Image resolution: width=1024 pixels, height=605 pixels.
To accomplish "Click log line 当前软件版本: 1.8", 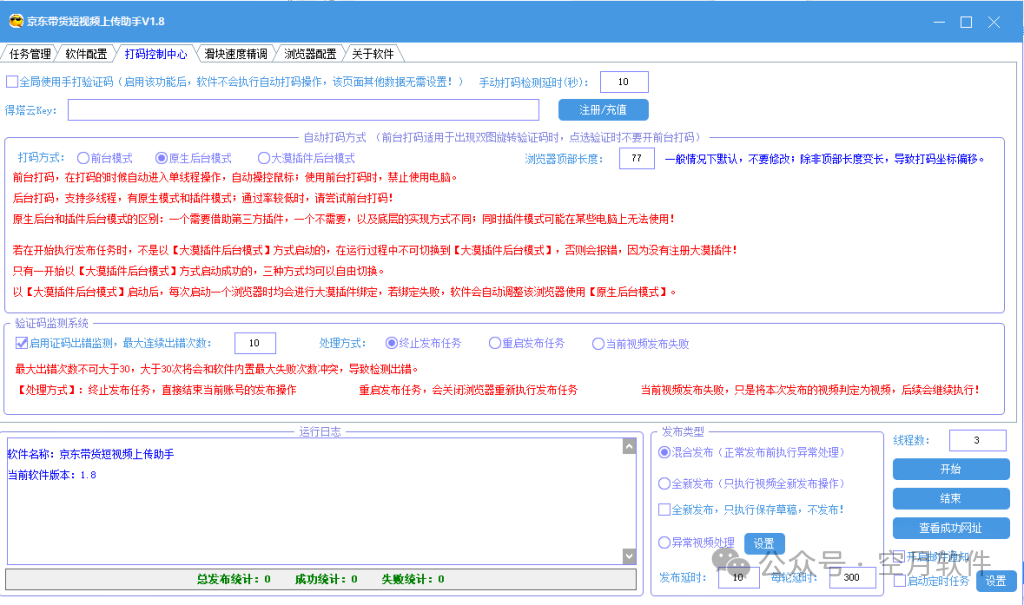I will pos(52,475).
